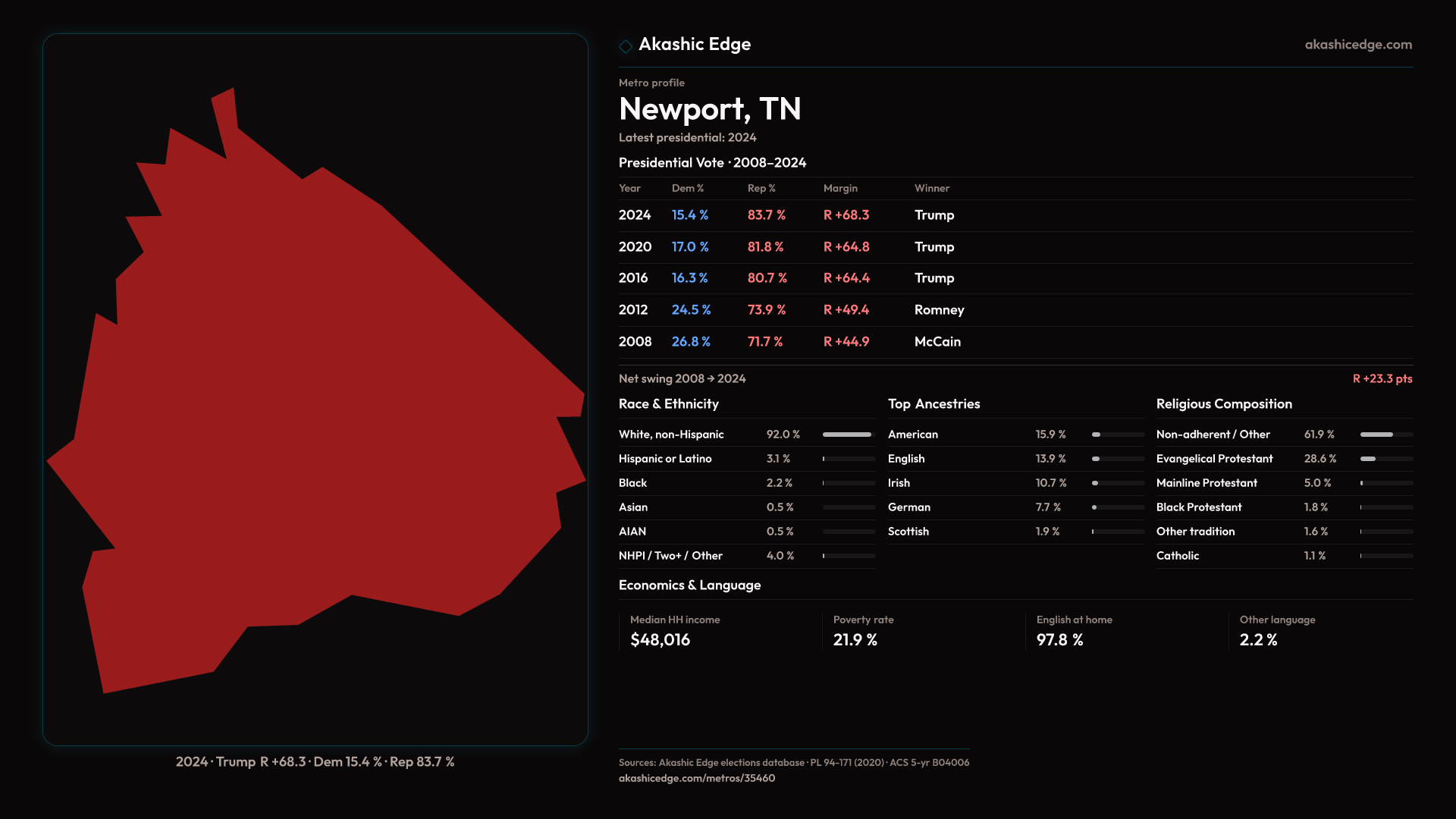Image resolution: width=1456 pixels, height=819 pixels.
Task: Open the akashicedge.com/metros/35460 footer link
Action: tap(696, 778)
